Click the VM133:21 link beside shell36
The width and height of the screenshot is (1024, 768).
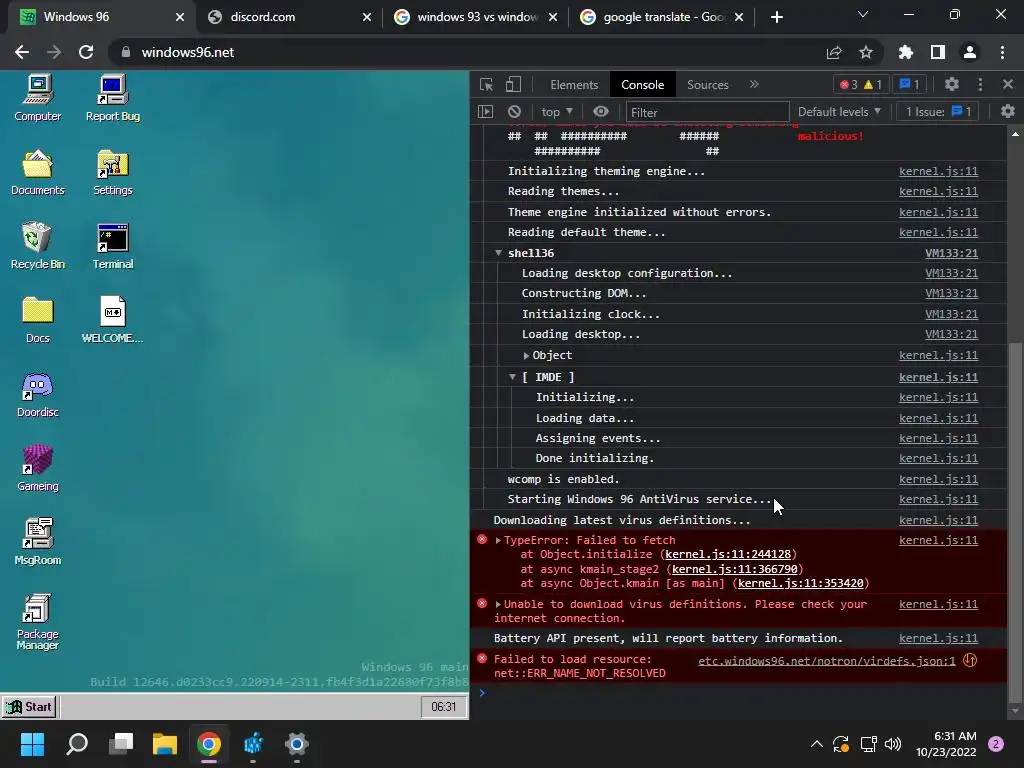(951, 253)
